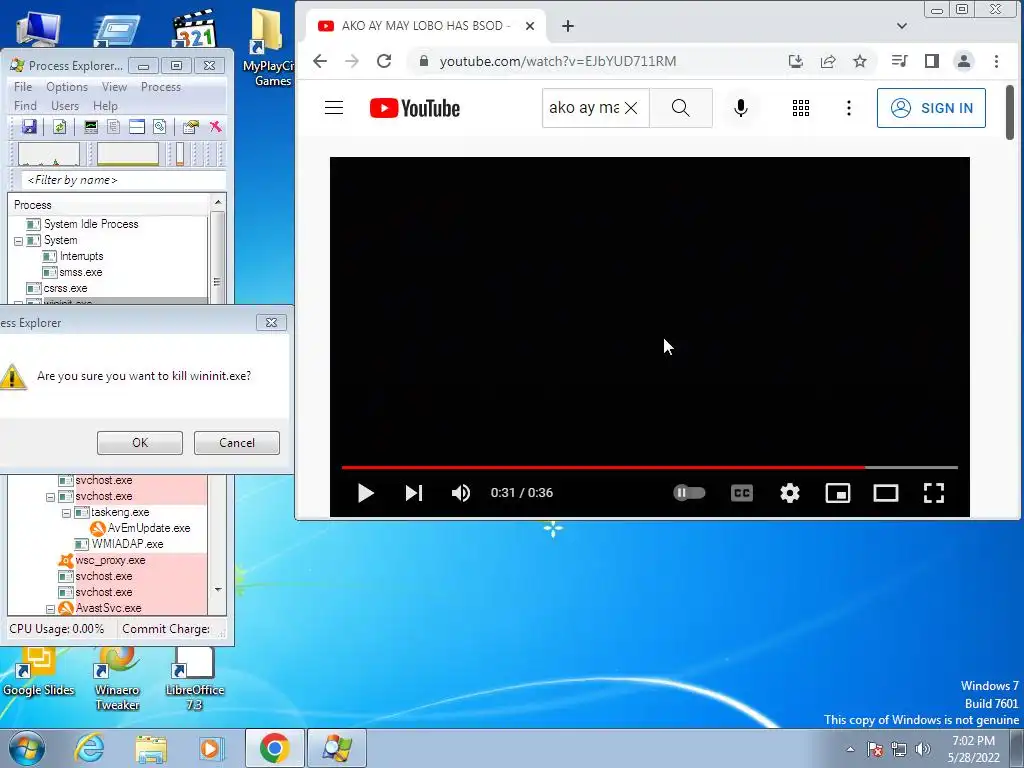This screenshot has width=1024, height=768.
Task: Mute the YouTube video volume
Action: 461,493
